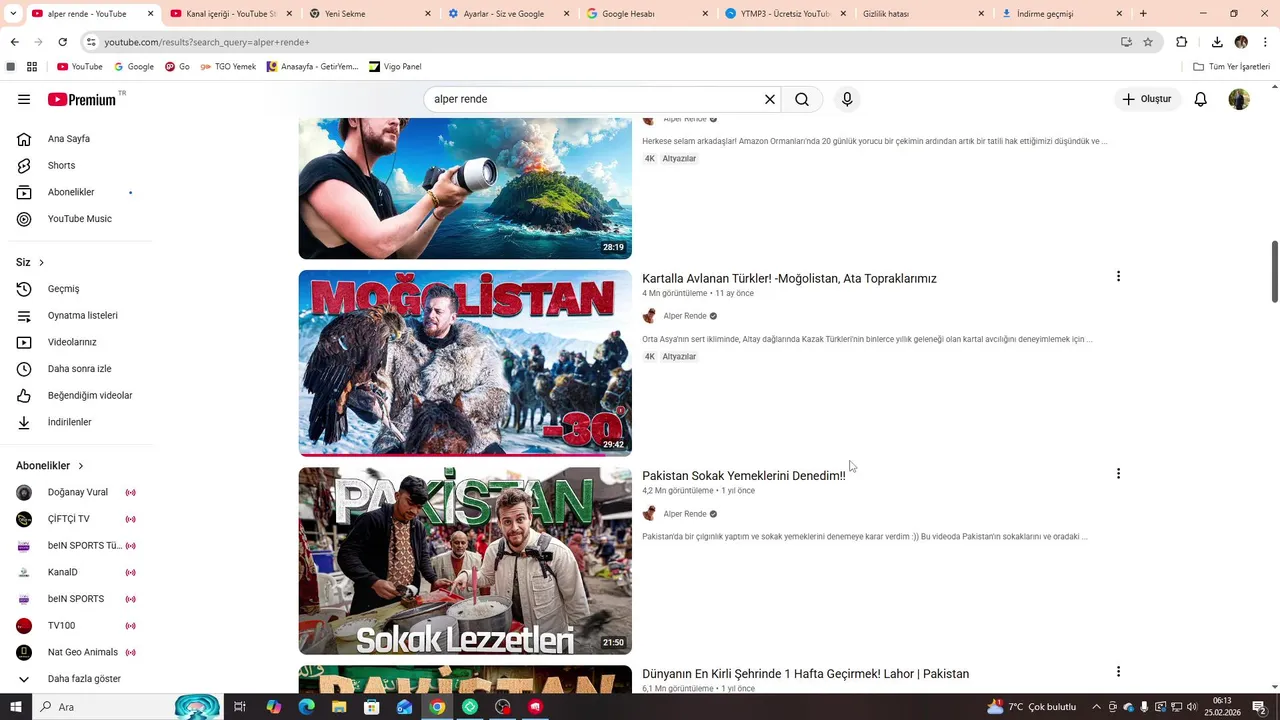
Task: Open Alper Rende channel under Pakistan Sokak video
Action: click(x=685, y=514)
